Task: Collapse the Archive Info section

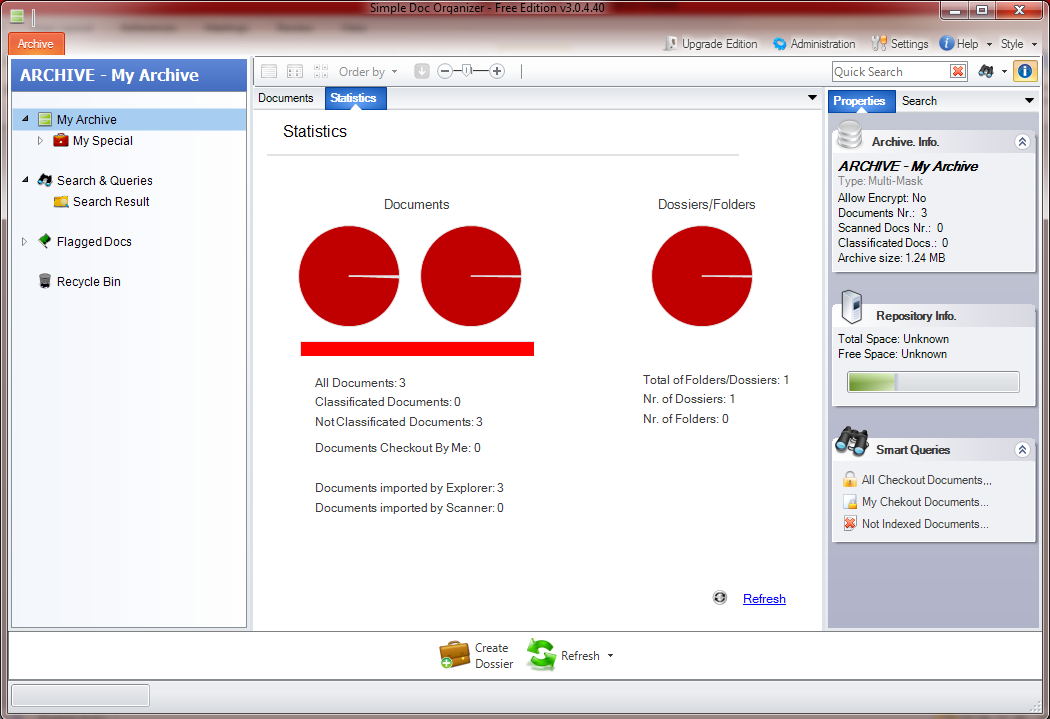Action: [x=1022, y=142]
